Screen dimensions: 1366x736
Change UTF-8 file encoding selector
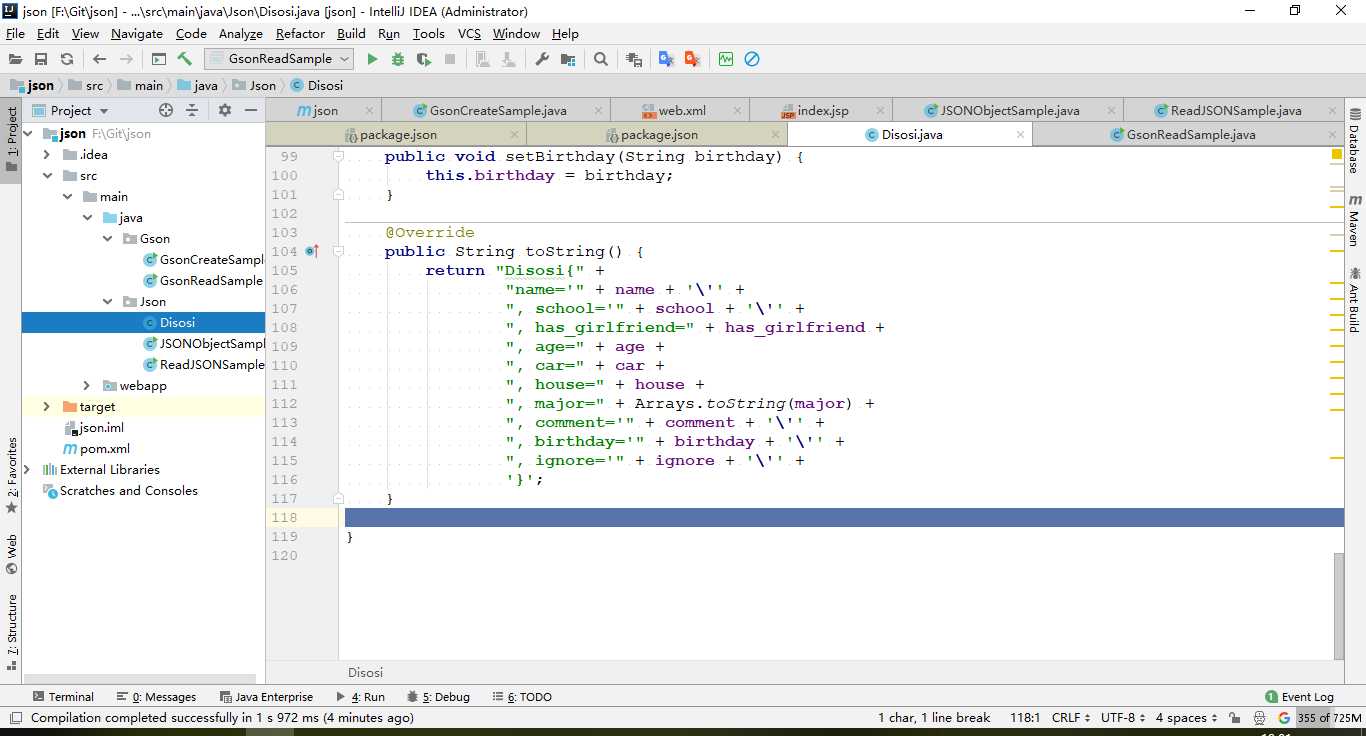pos(1123,717)
